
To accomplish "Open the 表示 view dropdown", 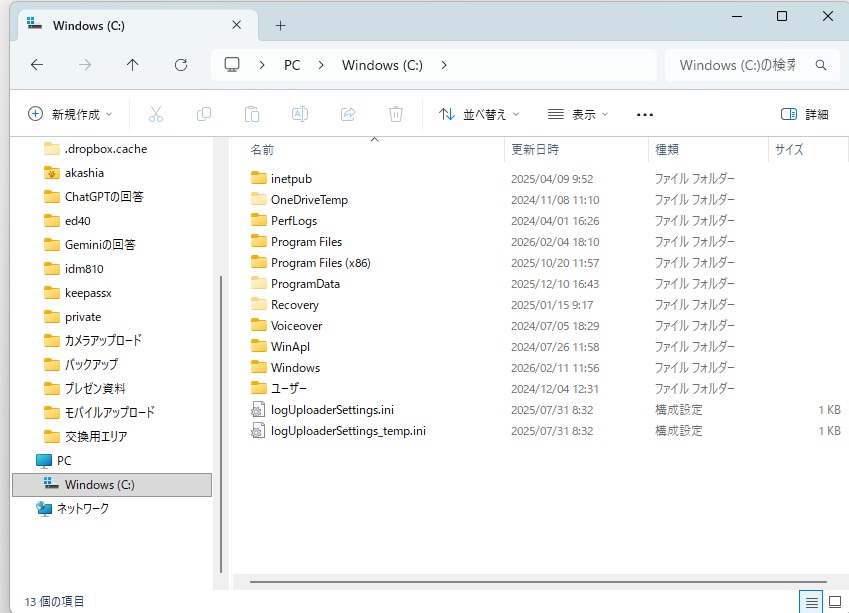I will point(578,114).
